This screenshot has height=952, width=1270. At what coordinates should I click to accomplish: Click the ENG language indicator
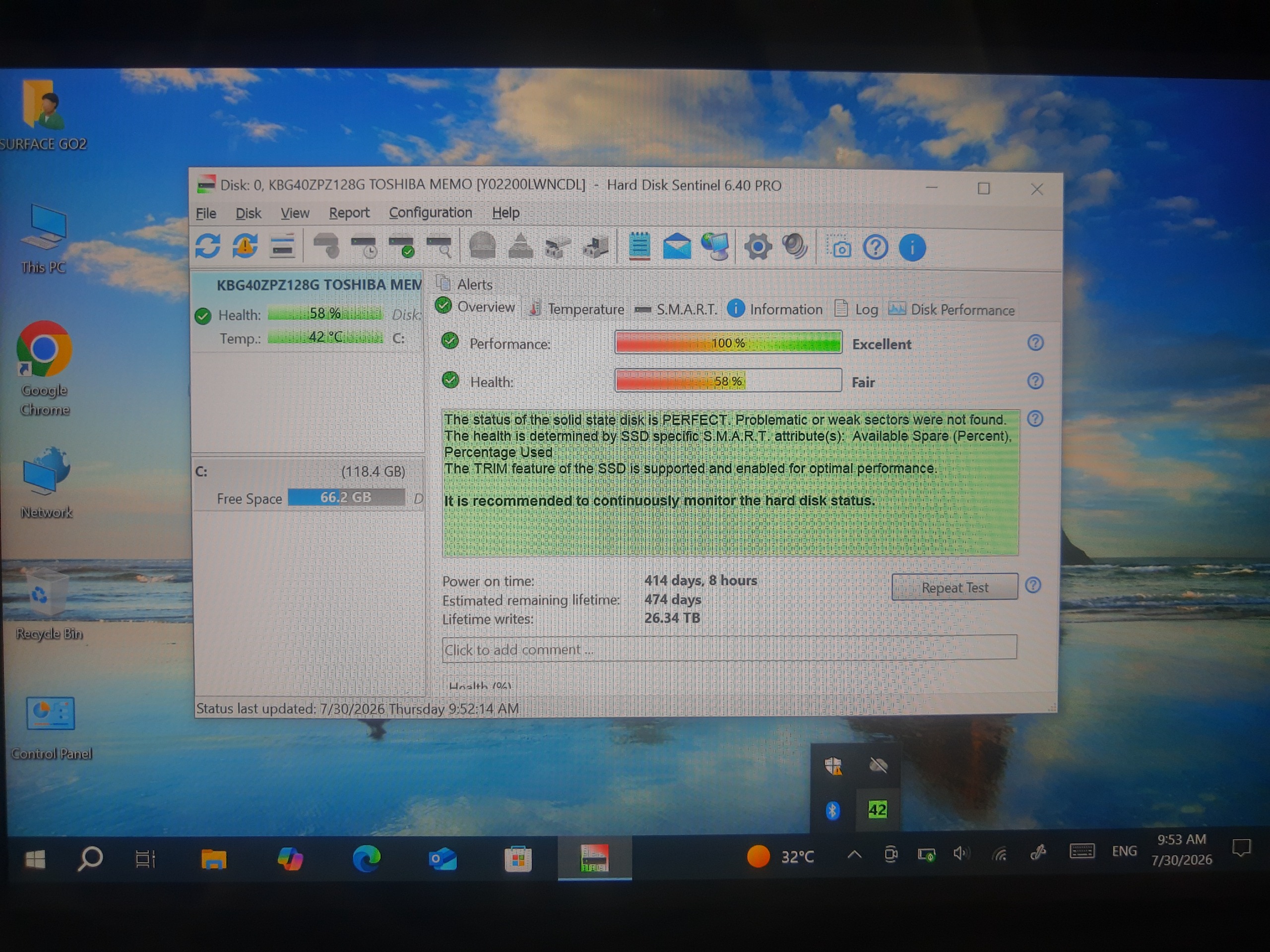[1124, 851]
